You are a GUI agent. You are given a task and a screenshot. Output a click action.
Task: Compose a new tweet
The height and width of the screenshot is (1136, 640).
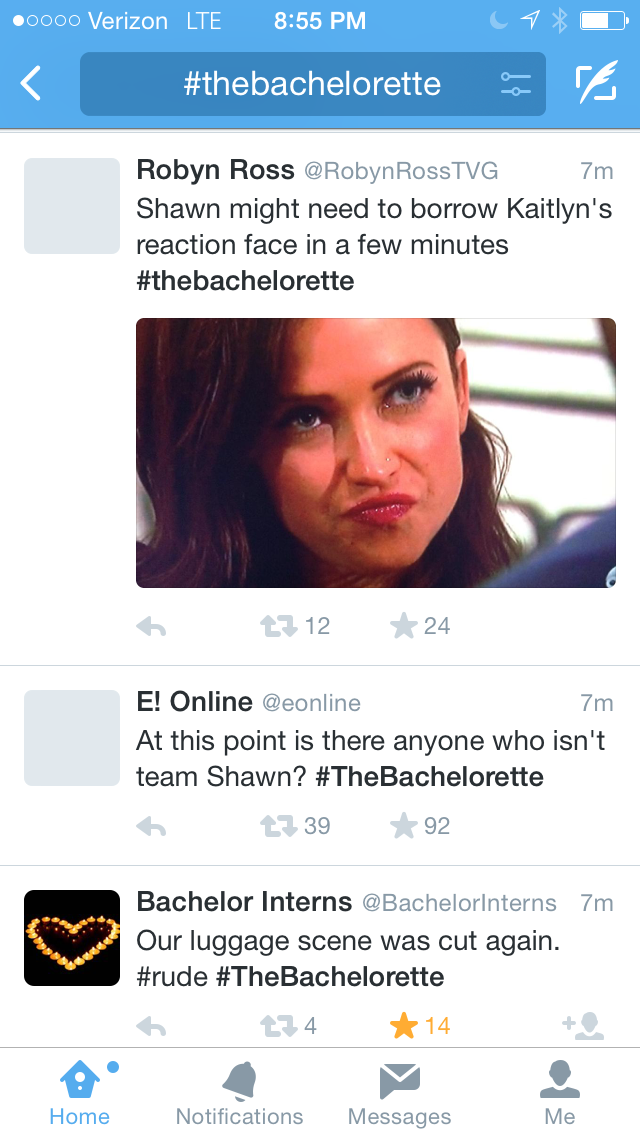pyautogui.click(x=596, y=84)
